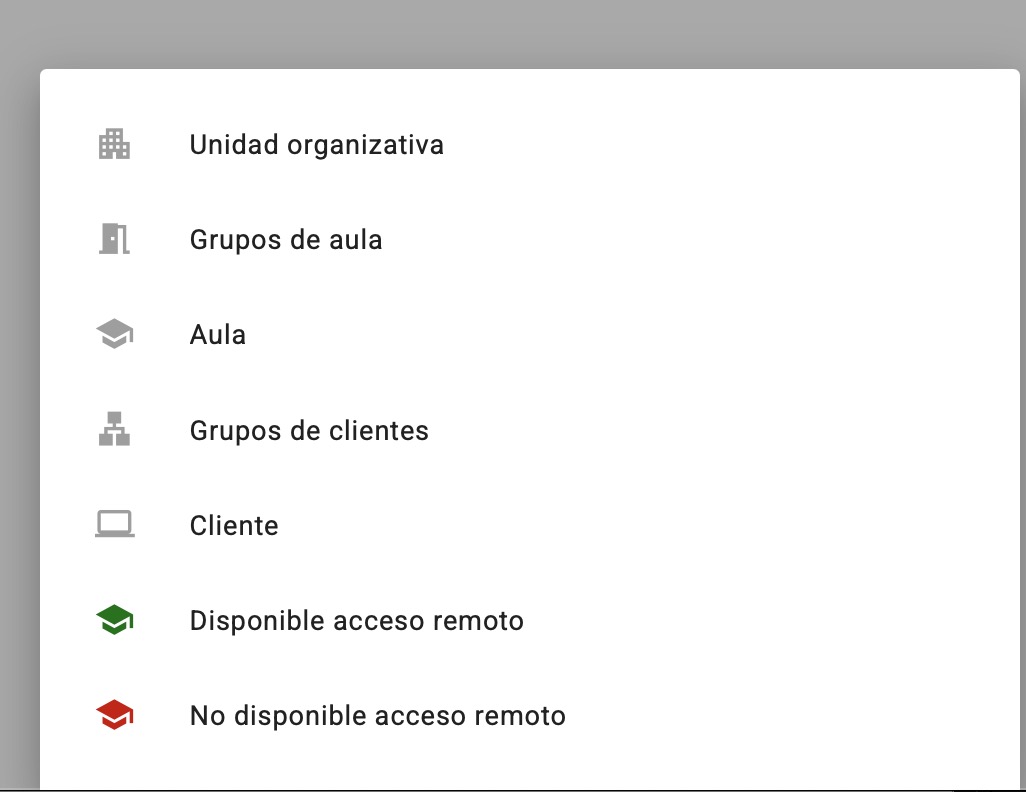The height and width of the screenshot is (792, 1026).
Task: Click blank dialog space right of Cliente
Action: click(650, 526)
